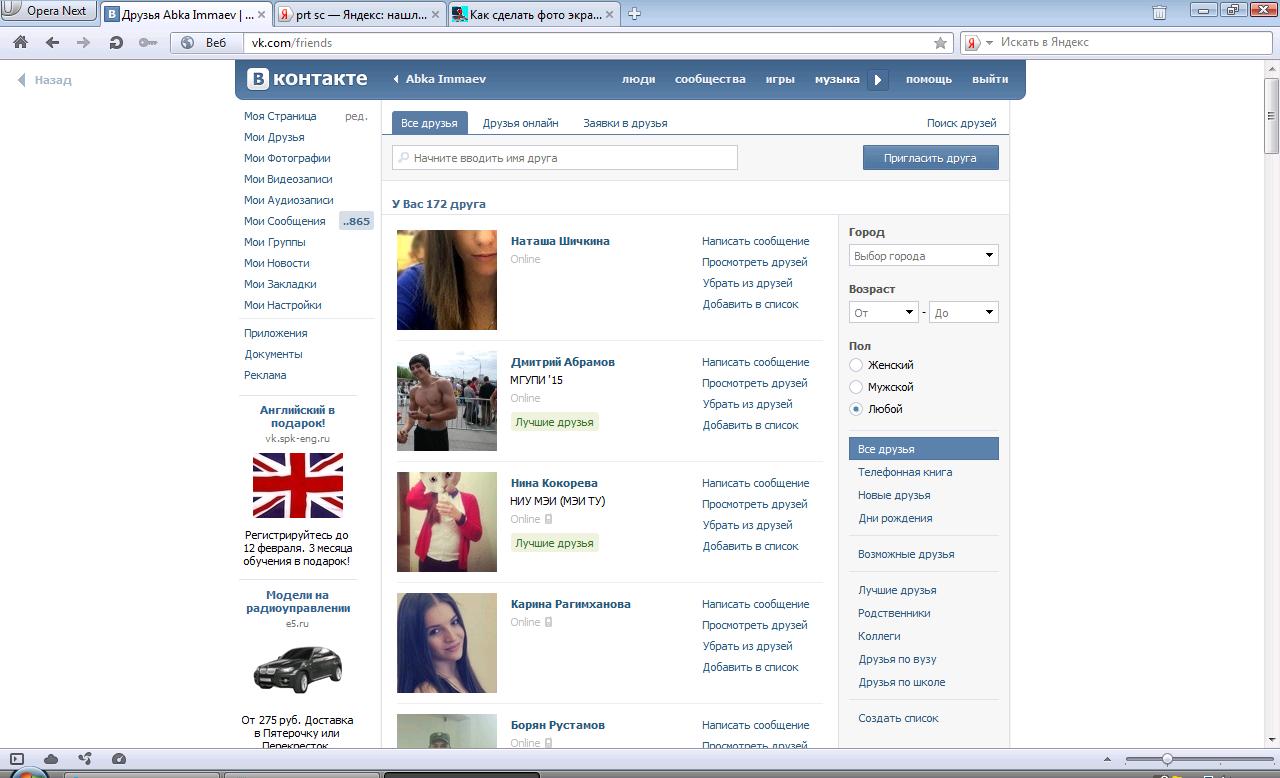1280x778 pixels.
Task: Click the 'Пригласить друга' button
Action: tap(930, 158)
